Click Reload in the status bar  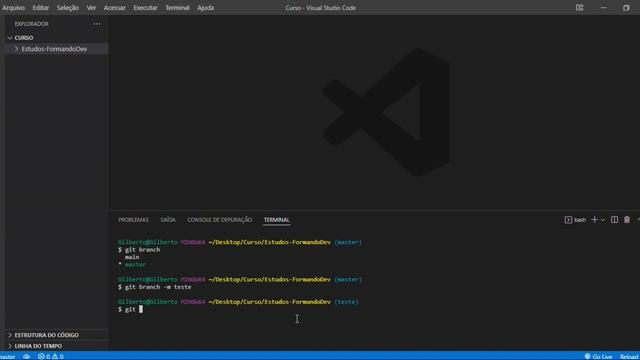point(629,356)
